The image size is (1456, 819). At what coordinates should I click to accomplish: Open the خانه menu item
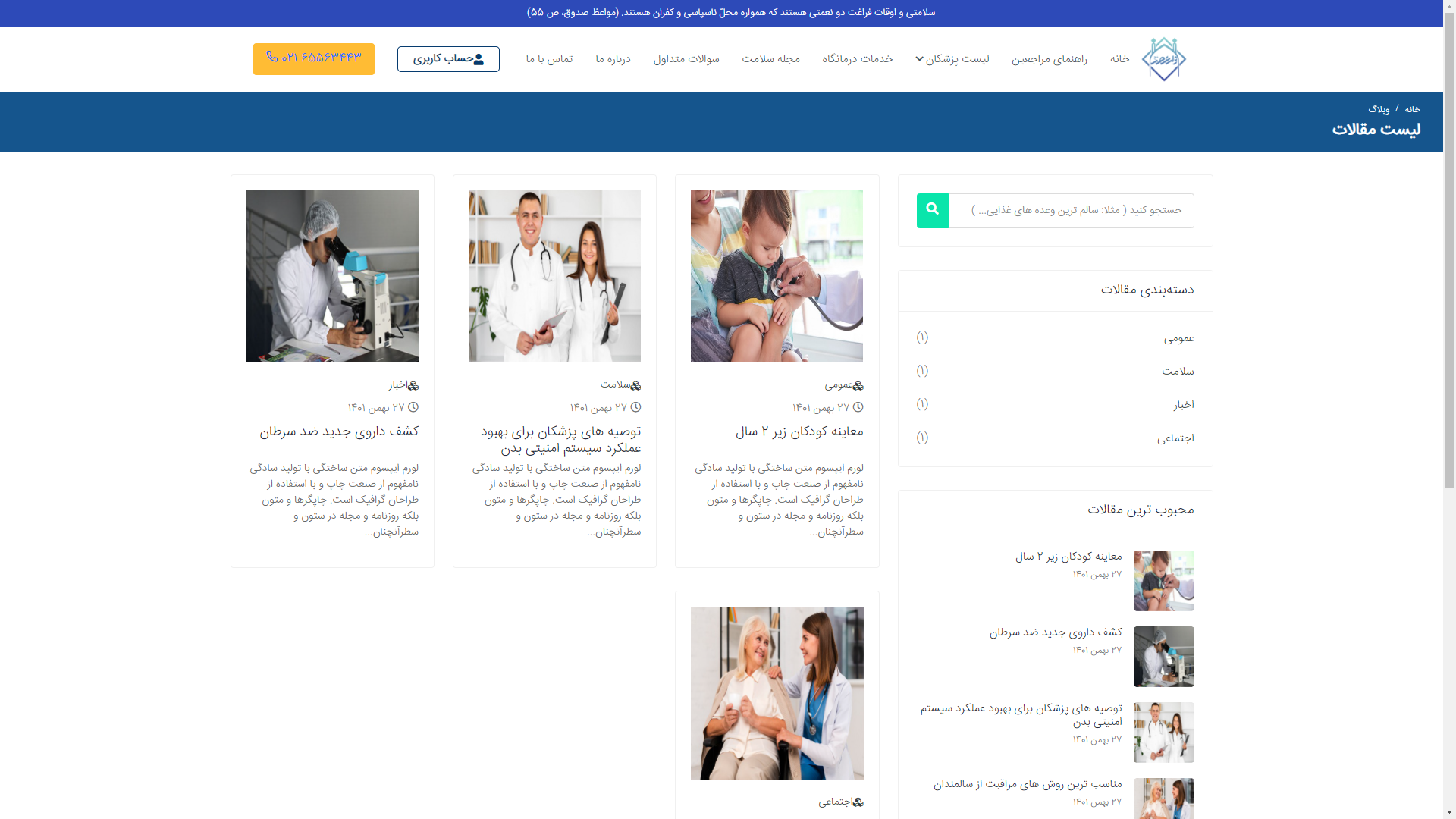point(1120,59)
